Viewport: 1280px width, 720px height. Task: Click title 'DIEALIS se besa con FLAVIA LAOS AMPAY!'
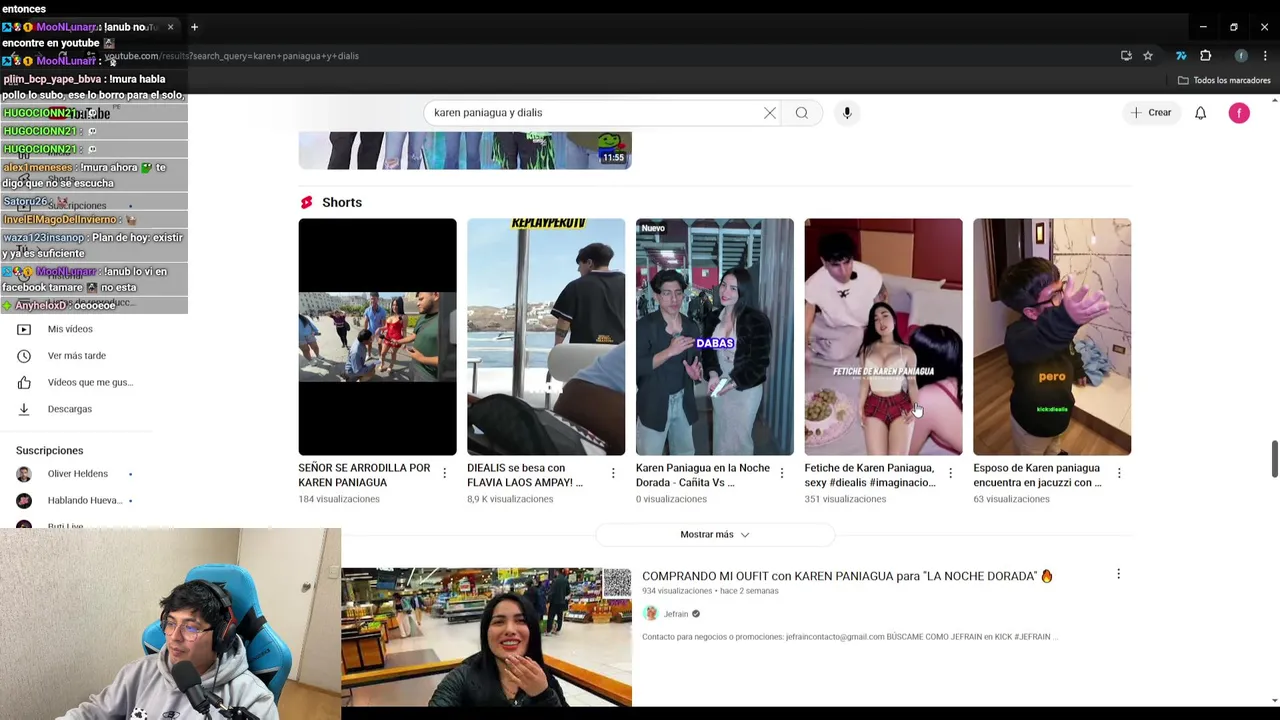click(525, 475)
